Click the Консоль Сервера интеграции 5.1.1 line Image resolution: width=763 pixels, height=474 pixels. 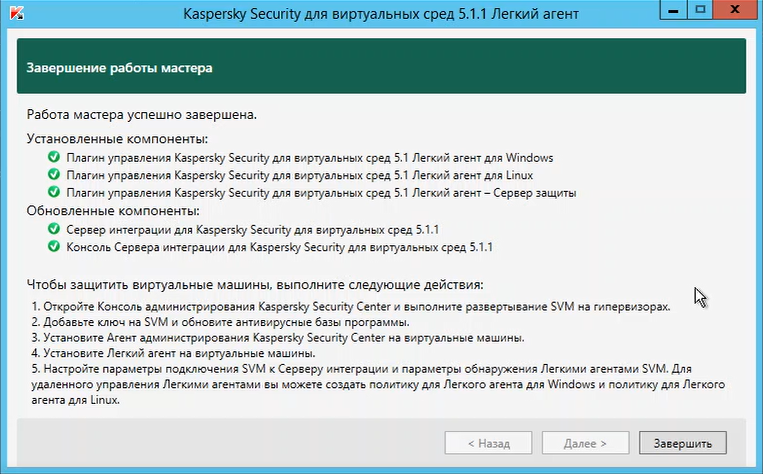tap(279, 247)
